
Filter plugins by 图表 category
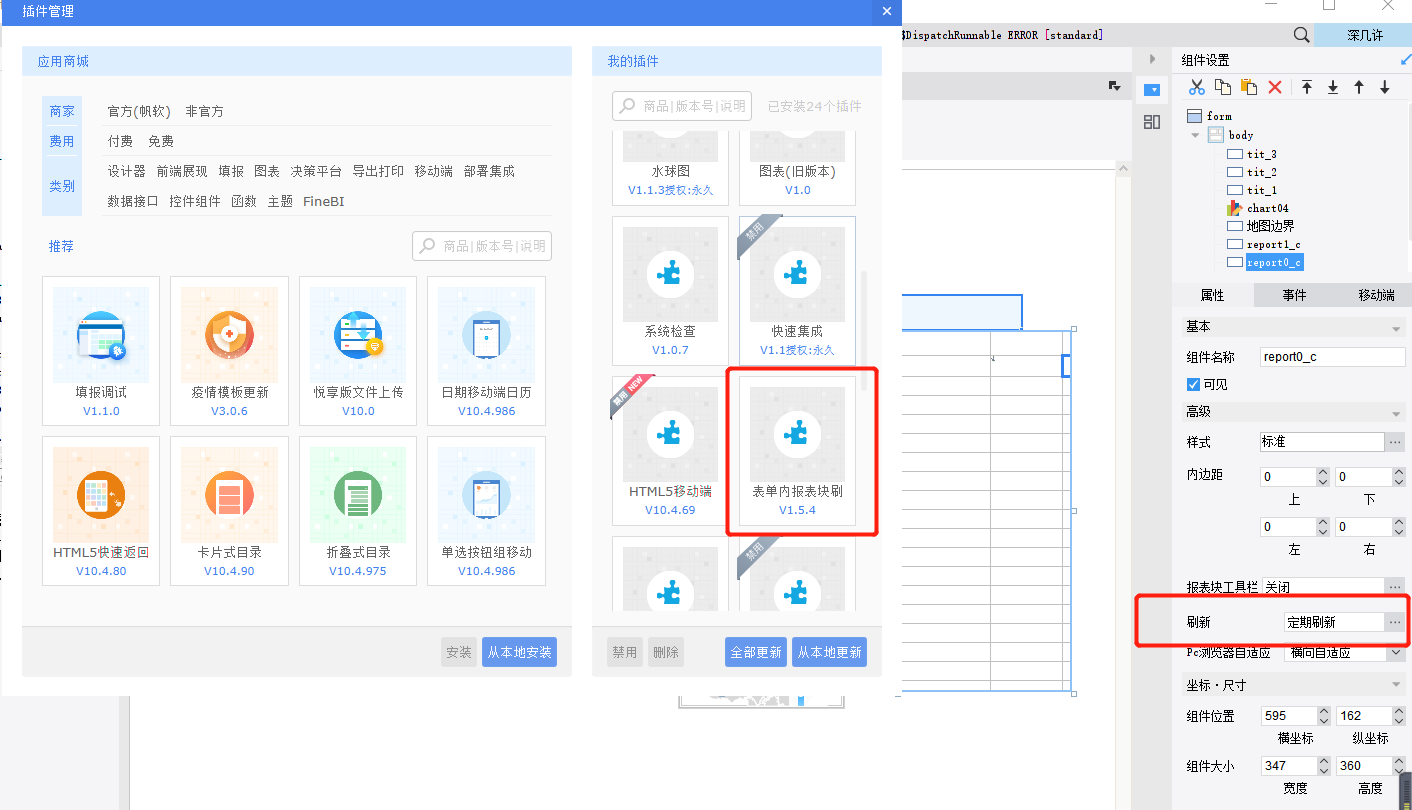click(x=267, y=171)
